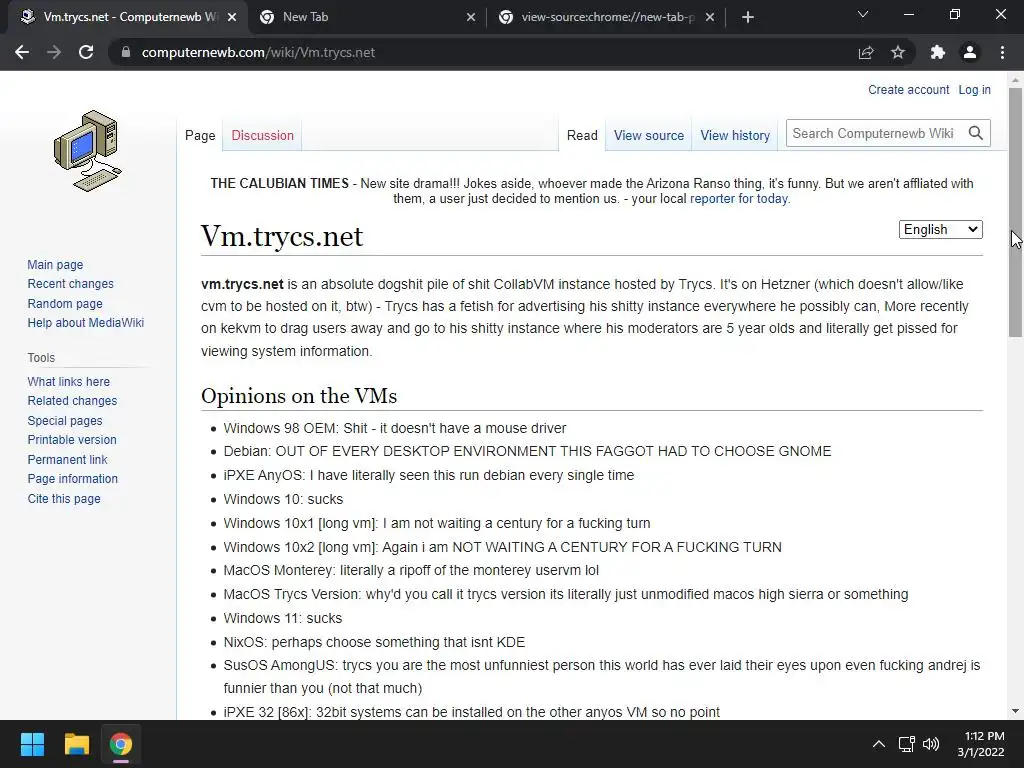1024x768 pixels.
Task: Open View source tab
Action: point(648,135)
